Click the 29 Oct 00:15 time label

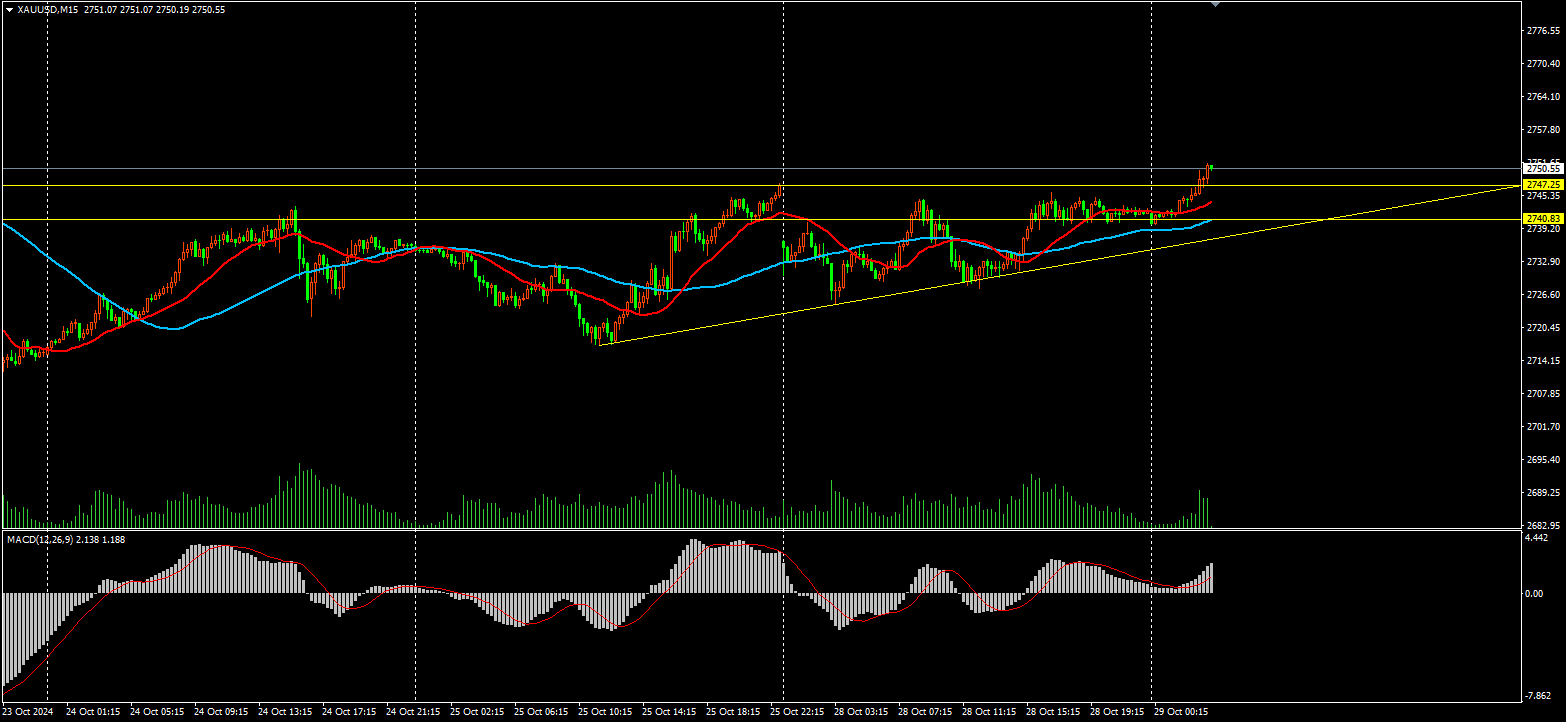pos(1181,713)
